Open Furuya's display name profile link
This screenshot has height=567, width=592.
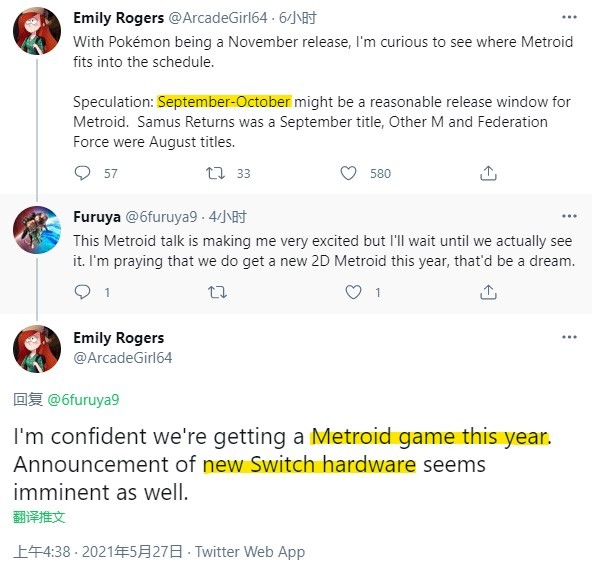point(97,217)
